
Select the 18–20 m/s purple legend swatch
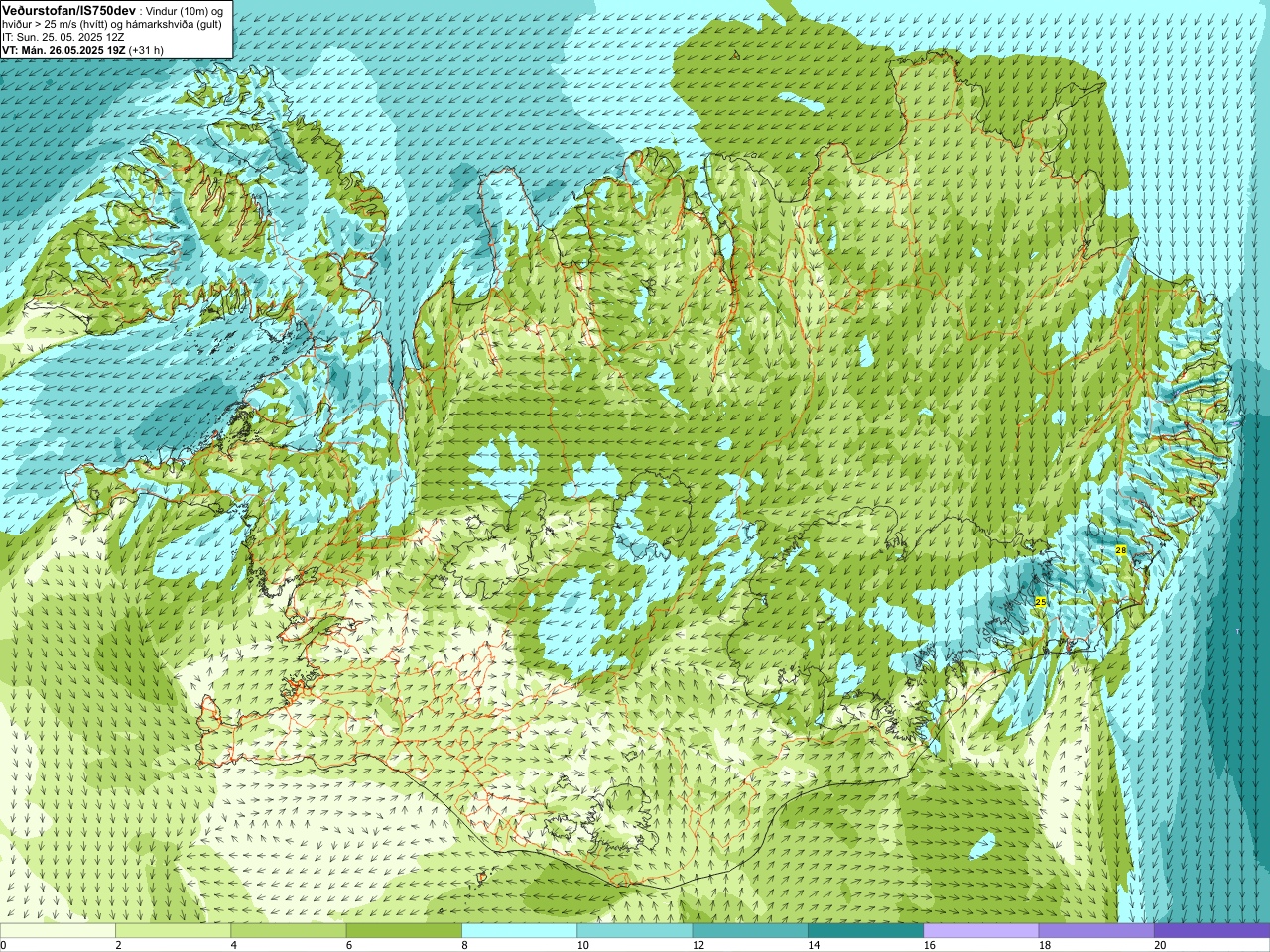1096,931
